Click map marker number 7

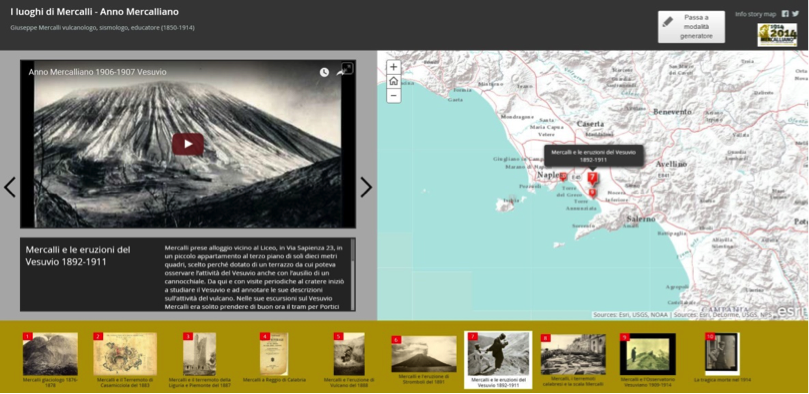click(592, 178)
